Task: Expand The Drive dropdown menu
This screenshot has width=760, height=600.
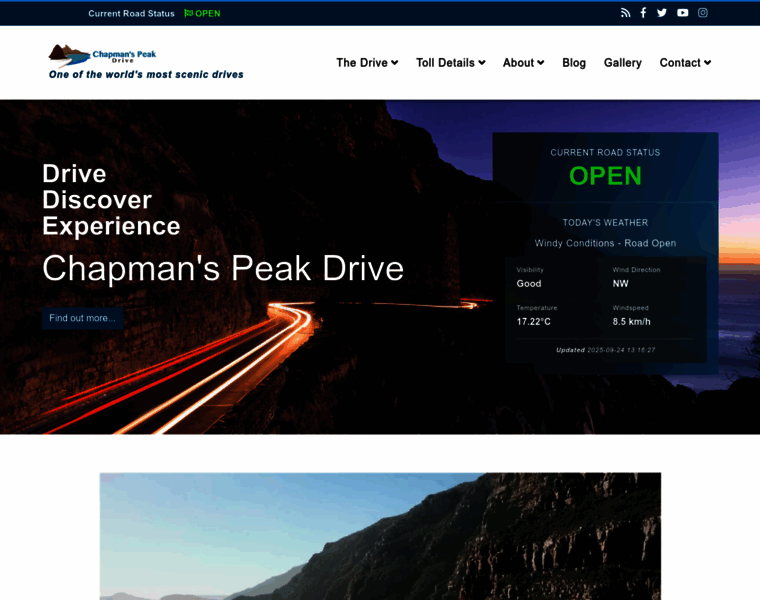Action: pyautogui.click(x=367, y=62)
